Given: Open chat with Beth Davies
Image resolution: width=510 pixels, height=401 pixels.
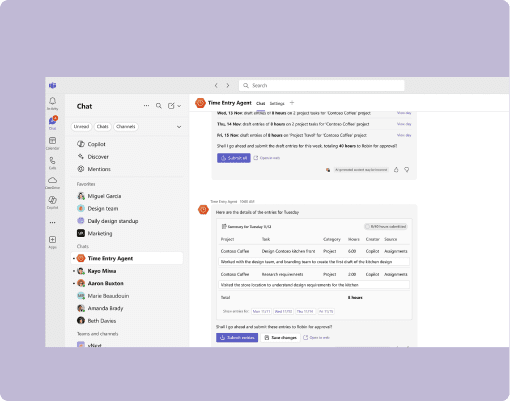Looking at the screenshot, I should [x=127, y=321].
